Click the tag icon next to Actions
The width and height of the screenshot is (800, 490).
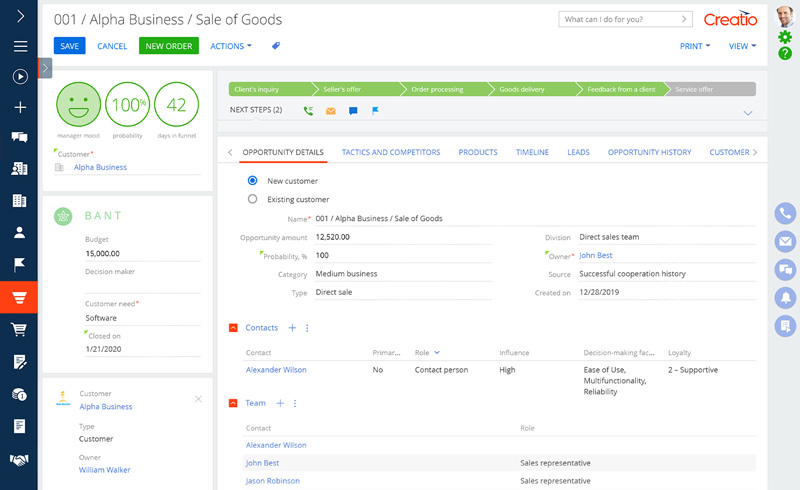click(276, 46)
